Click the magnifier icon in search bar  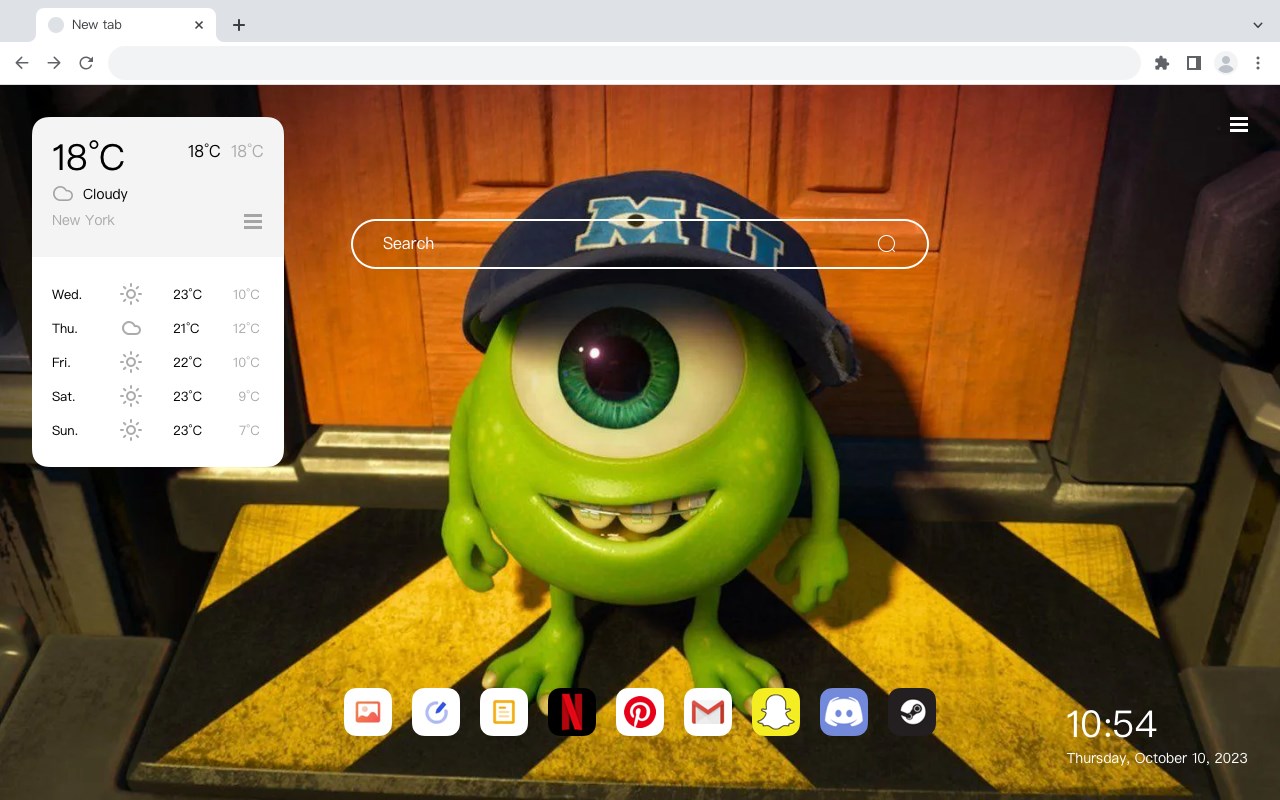(886, 244)
